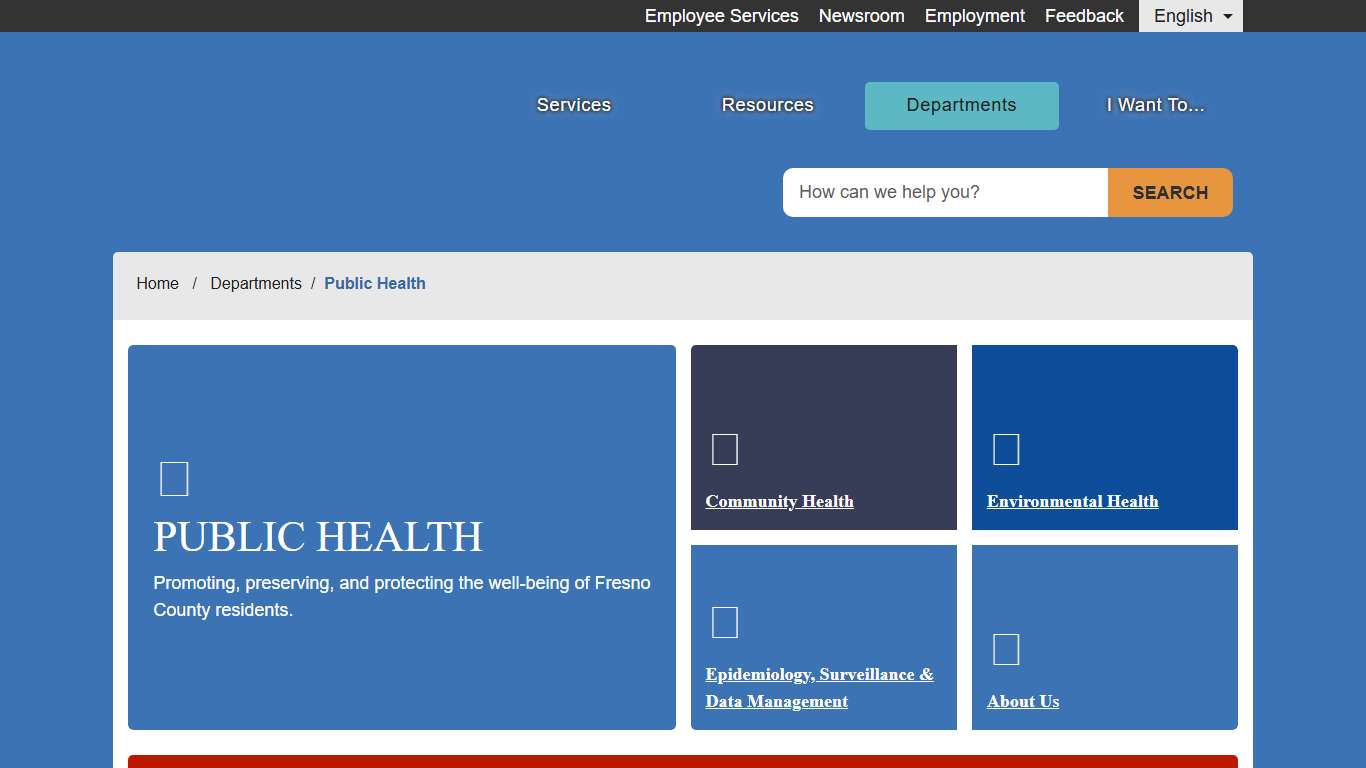1366x768 pixels.
Task: Open the Feedback page
Action: click(x=1084, y=16)
